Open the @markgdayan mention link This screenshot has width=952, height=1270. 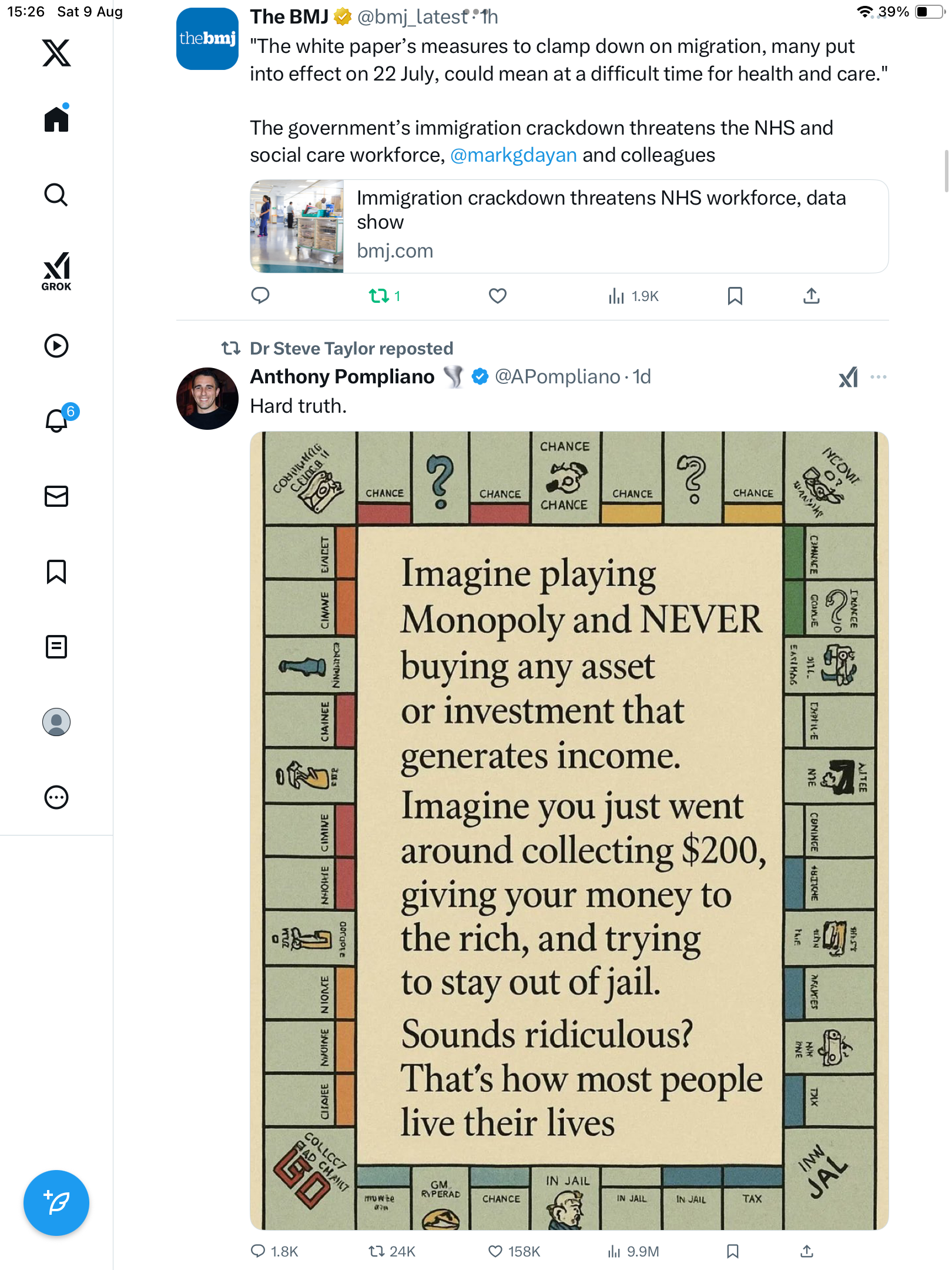513,155
